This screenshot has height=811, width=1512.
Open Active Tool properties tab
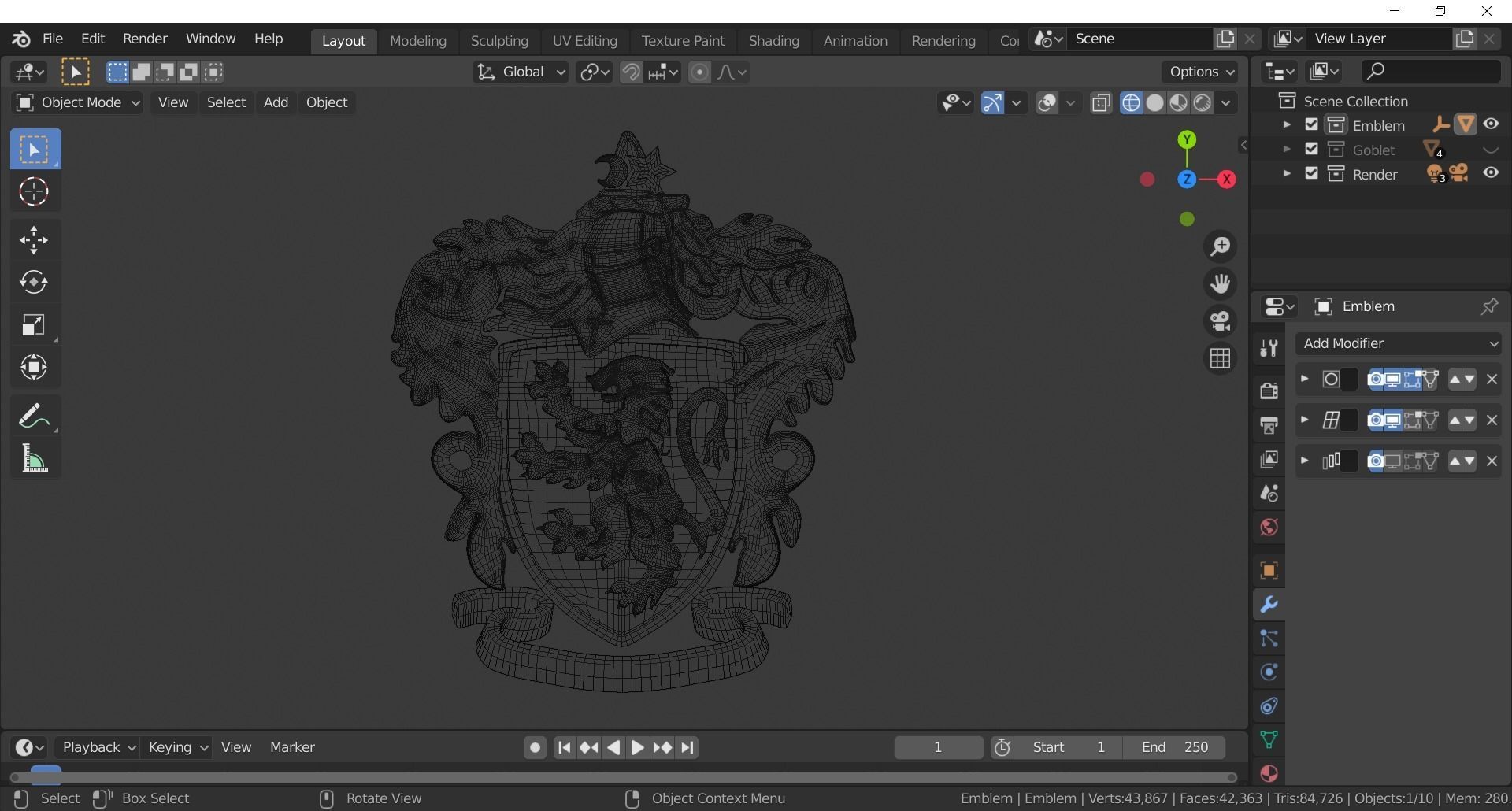tap(1269, 349)
